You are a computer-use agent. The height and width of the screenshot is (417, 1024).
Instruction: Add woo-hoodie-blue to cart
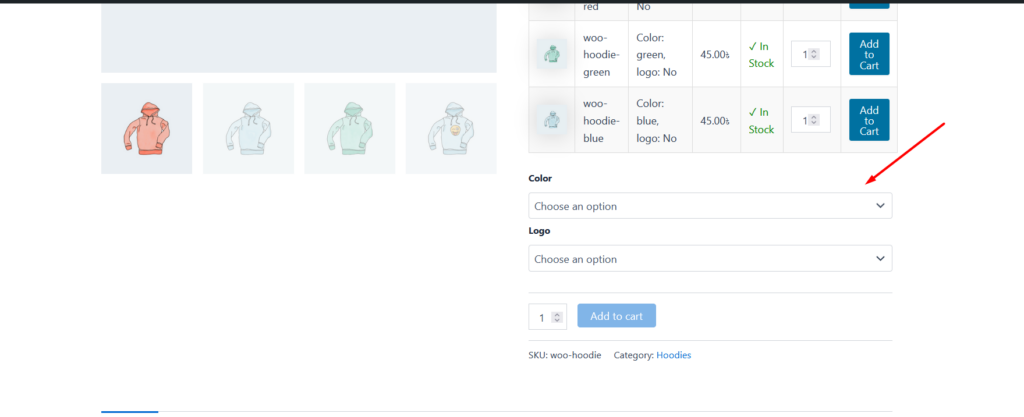tap(868, 120)
